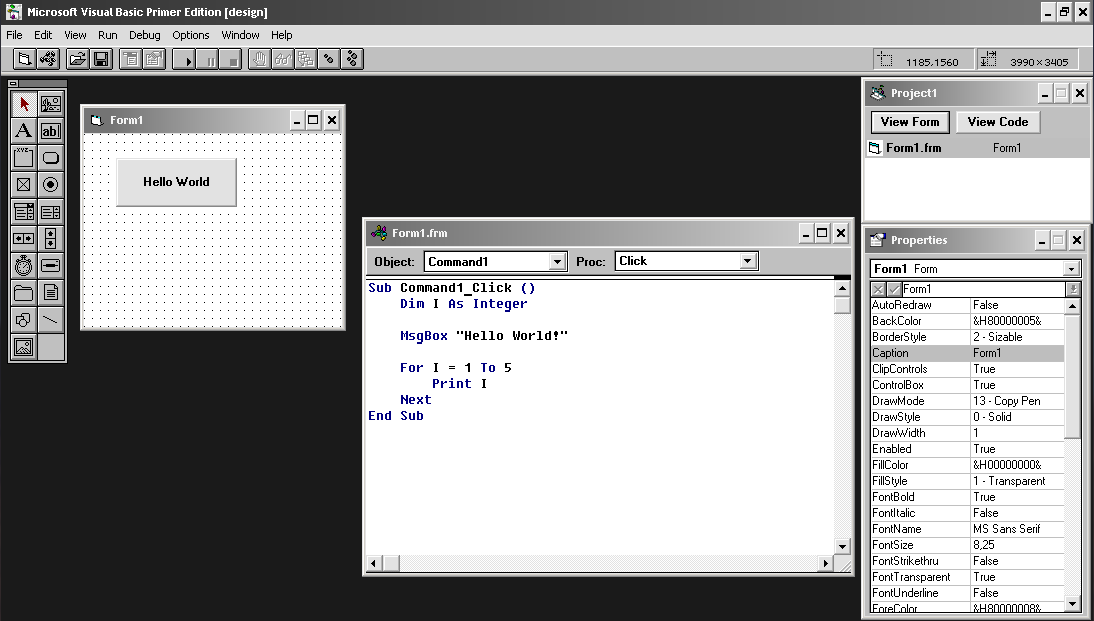Pick the TextBox tool in the toolbox
The height and width of the screenshot is (621, 1094).
pos(51,131)
